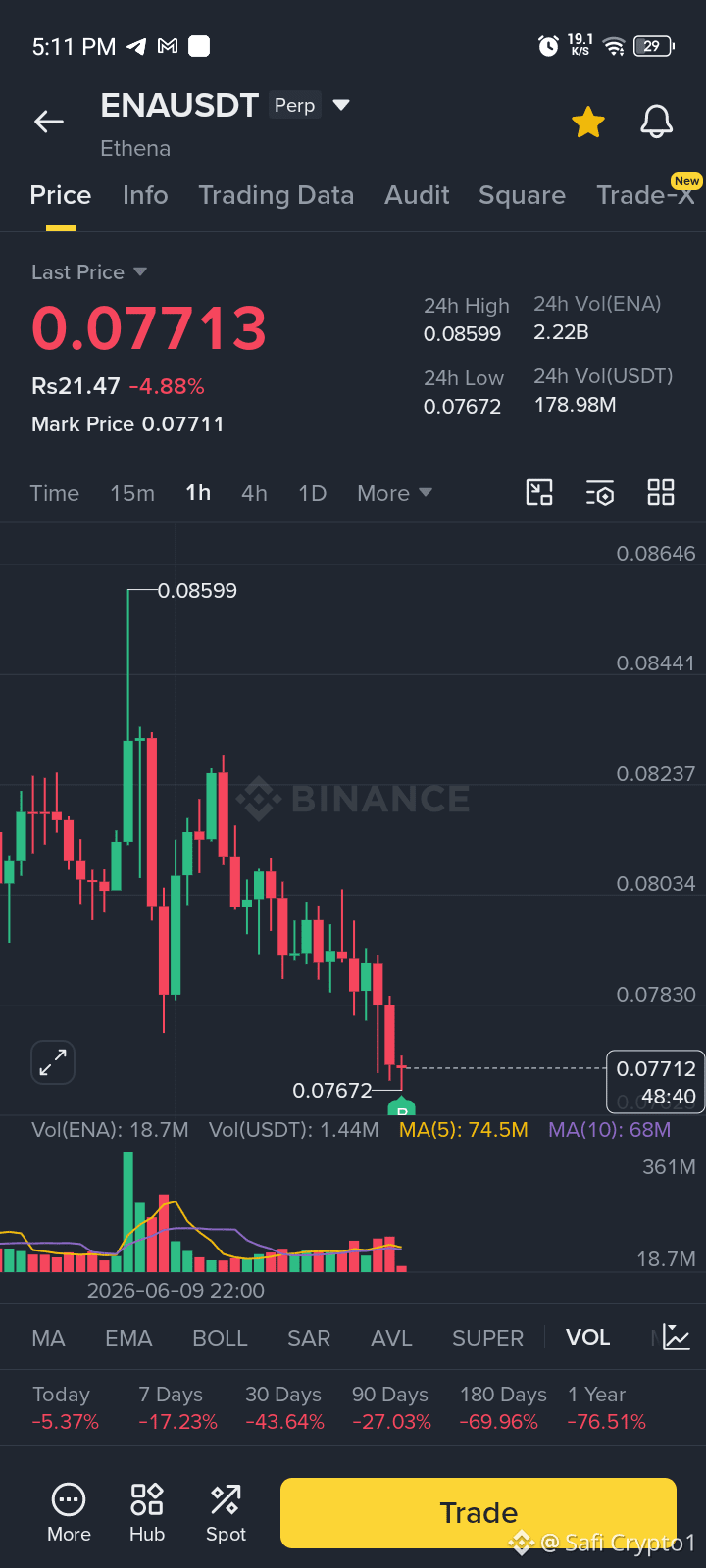Open the Square tab

pyautogui.click(x=522, y=195)
